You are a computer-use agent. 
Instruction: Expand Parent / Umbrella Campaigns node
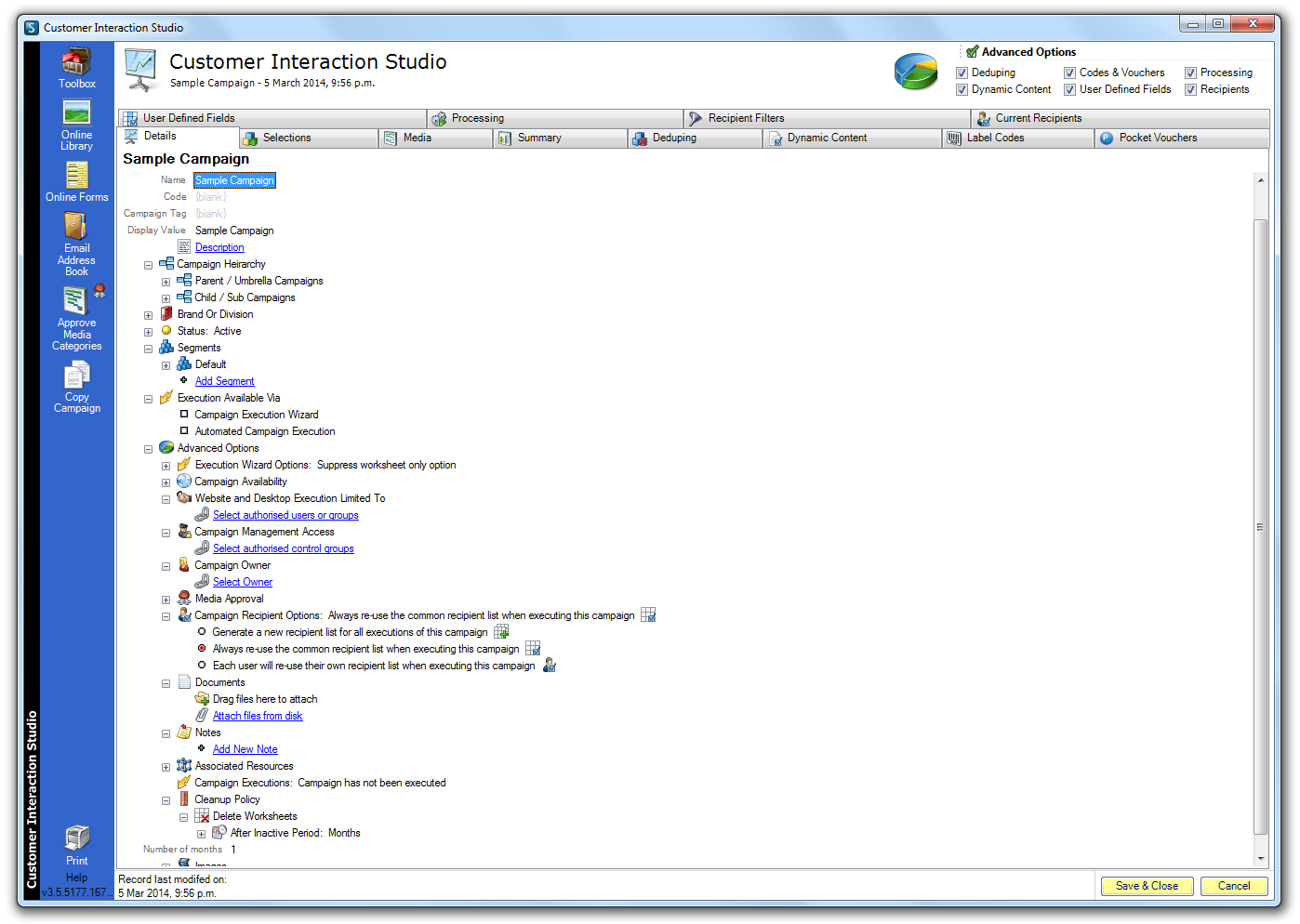pos(166,282)
